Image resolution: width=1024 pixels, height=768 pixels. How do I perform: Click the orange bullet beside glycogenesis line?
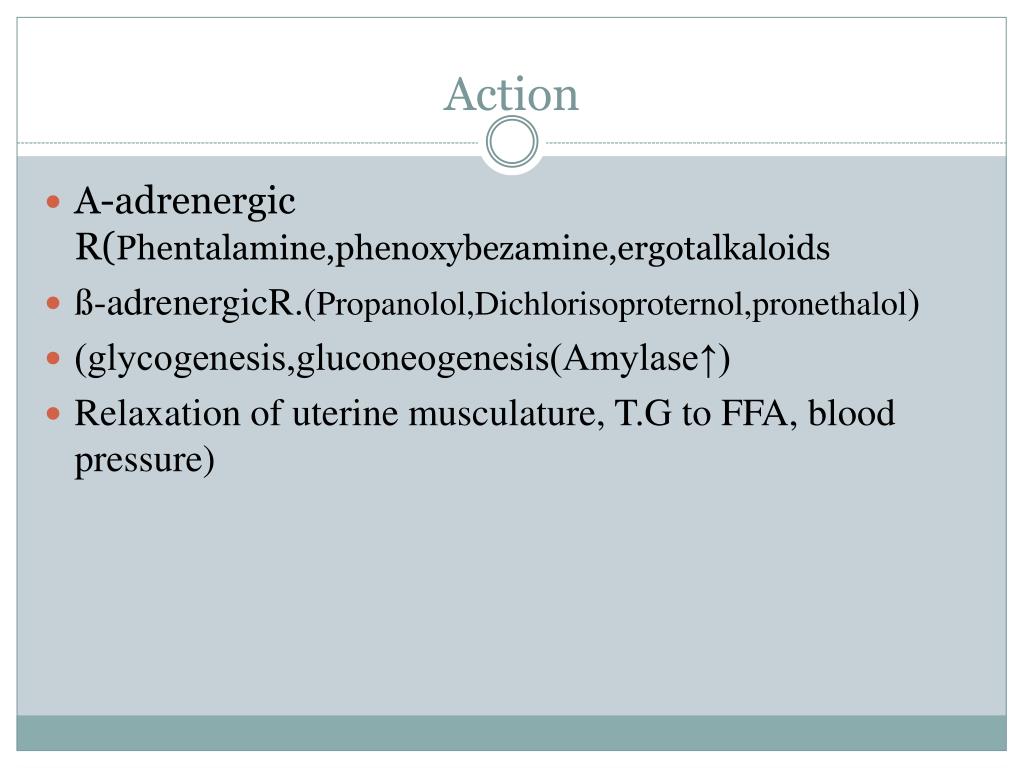(54, 359)
